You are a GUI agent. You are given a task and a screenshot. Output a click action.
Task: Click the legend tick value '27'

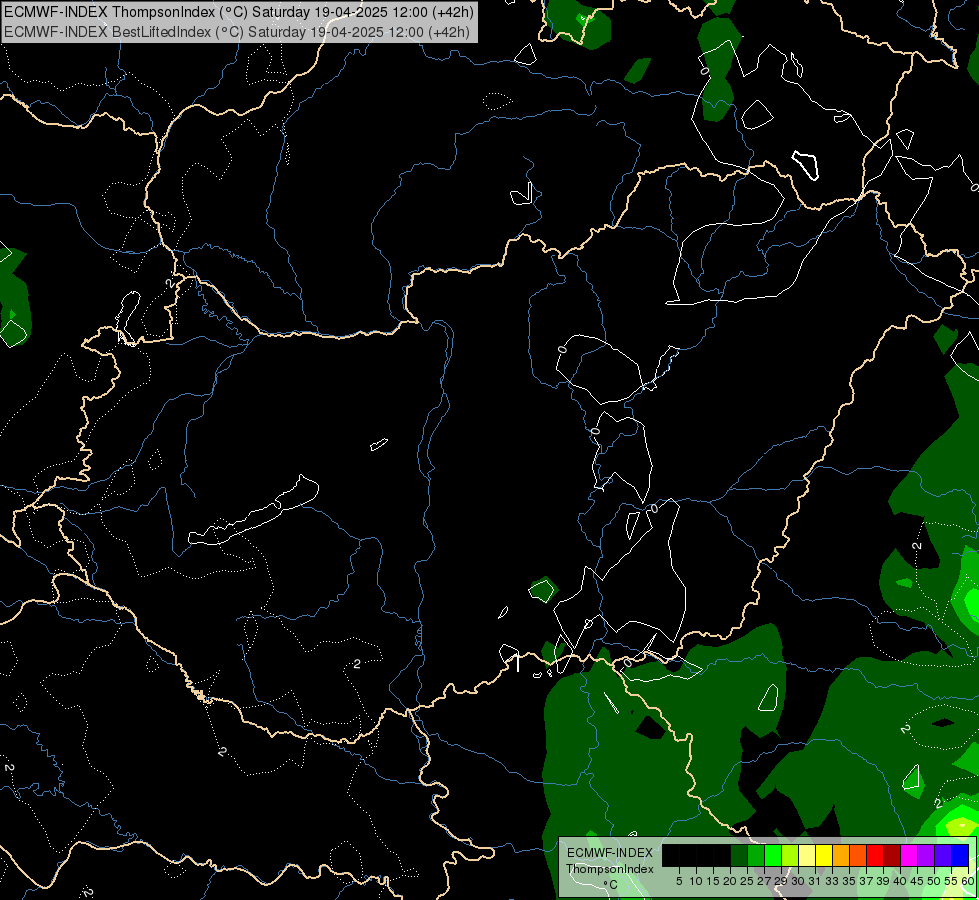[764, 881]
